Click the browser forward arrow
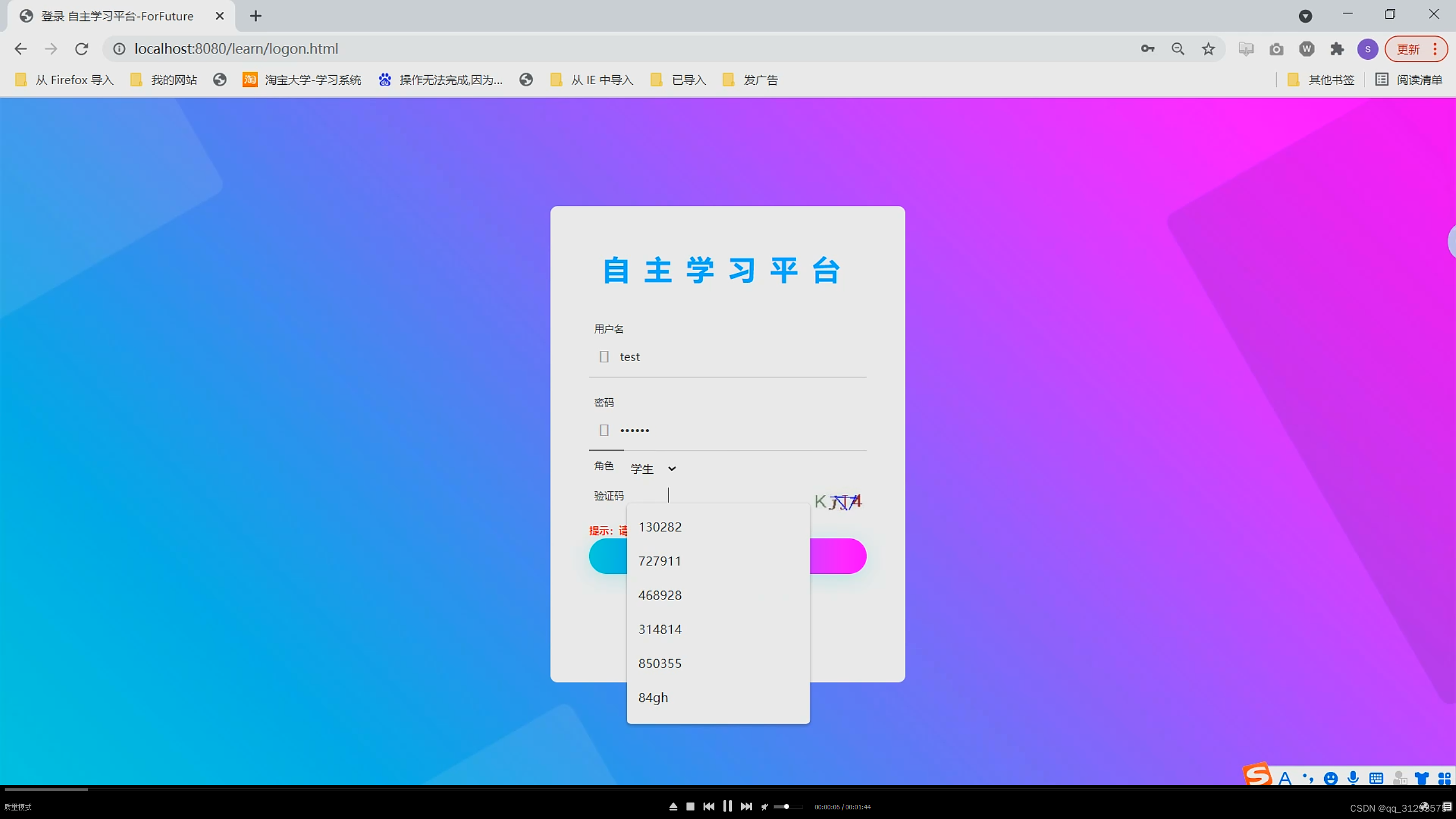Viewport: 1456px width, 819px height. click(x=51, y=49)
